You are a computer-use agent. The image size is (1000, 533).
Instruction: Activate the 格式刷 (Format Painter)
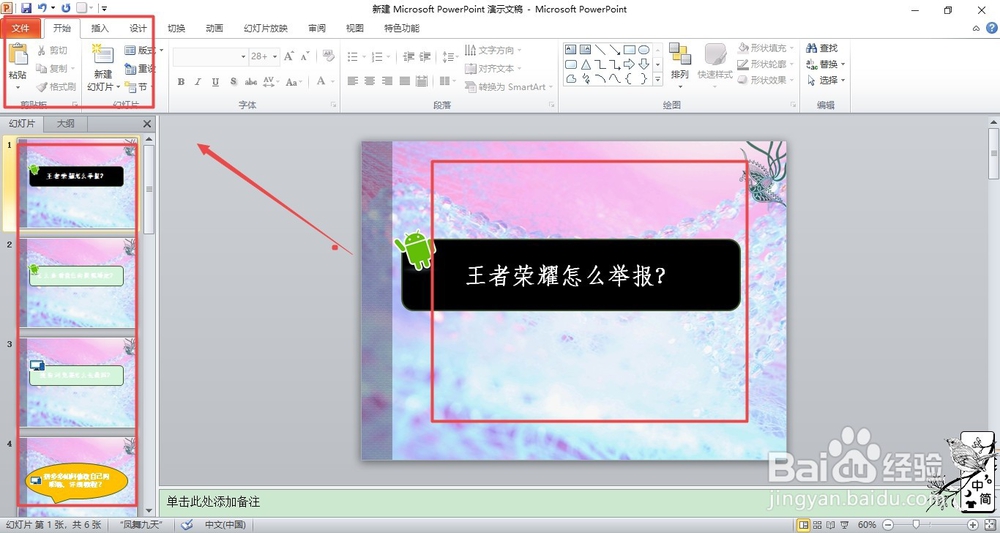56,87
